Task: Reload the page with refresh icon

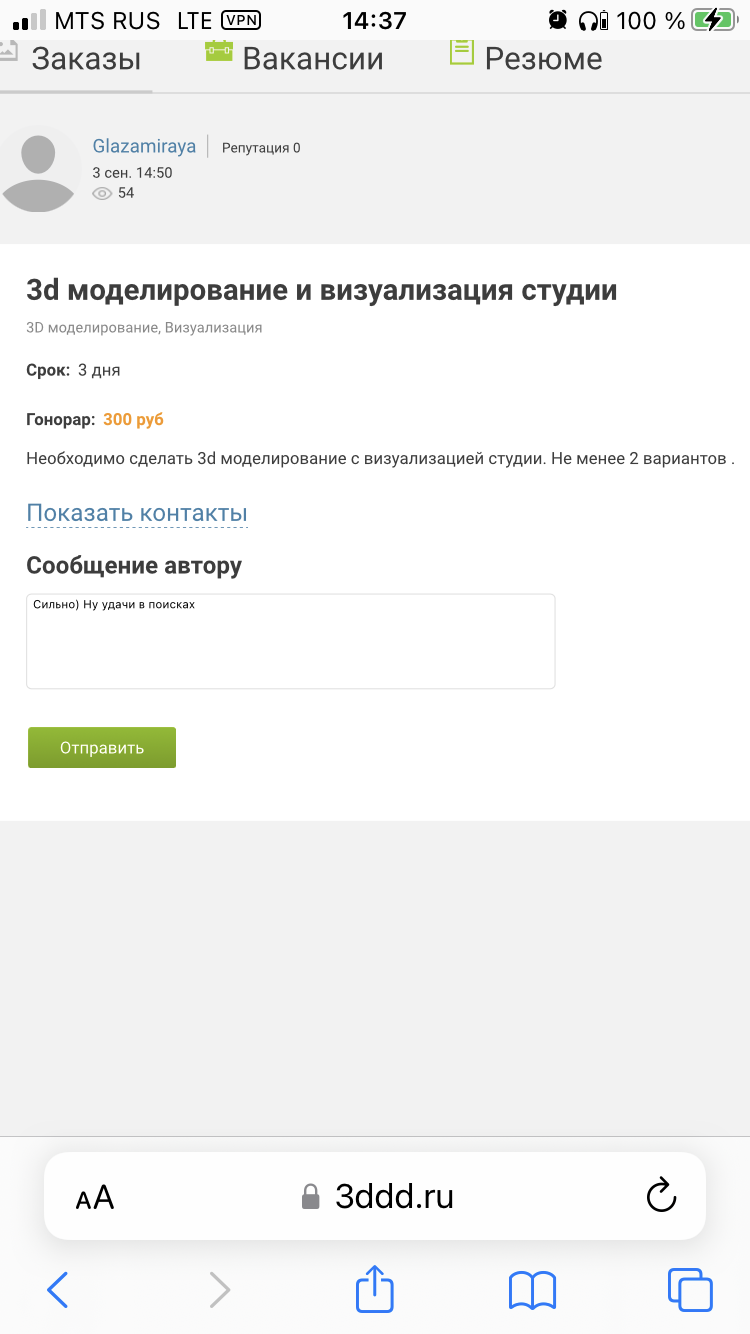Action: pyautogui.click(x=661, y=1196)
